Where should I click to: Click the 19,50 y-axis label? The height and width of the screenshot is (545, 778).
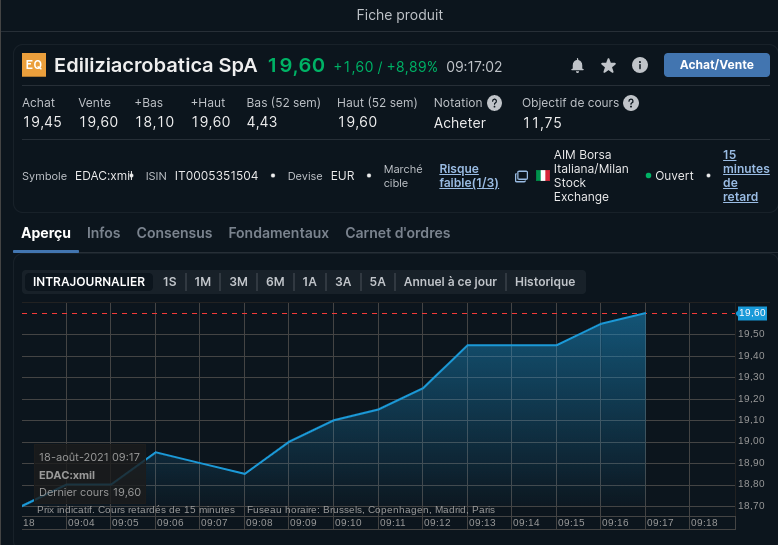point(751,334)
